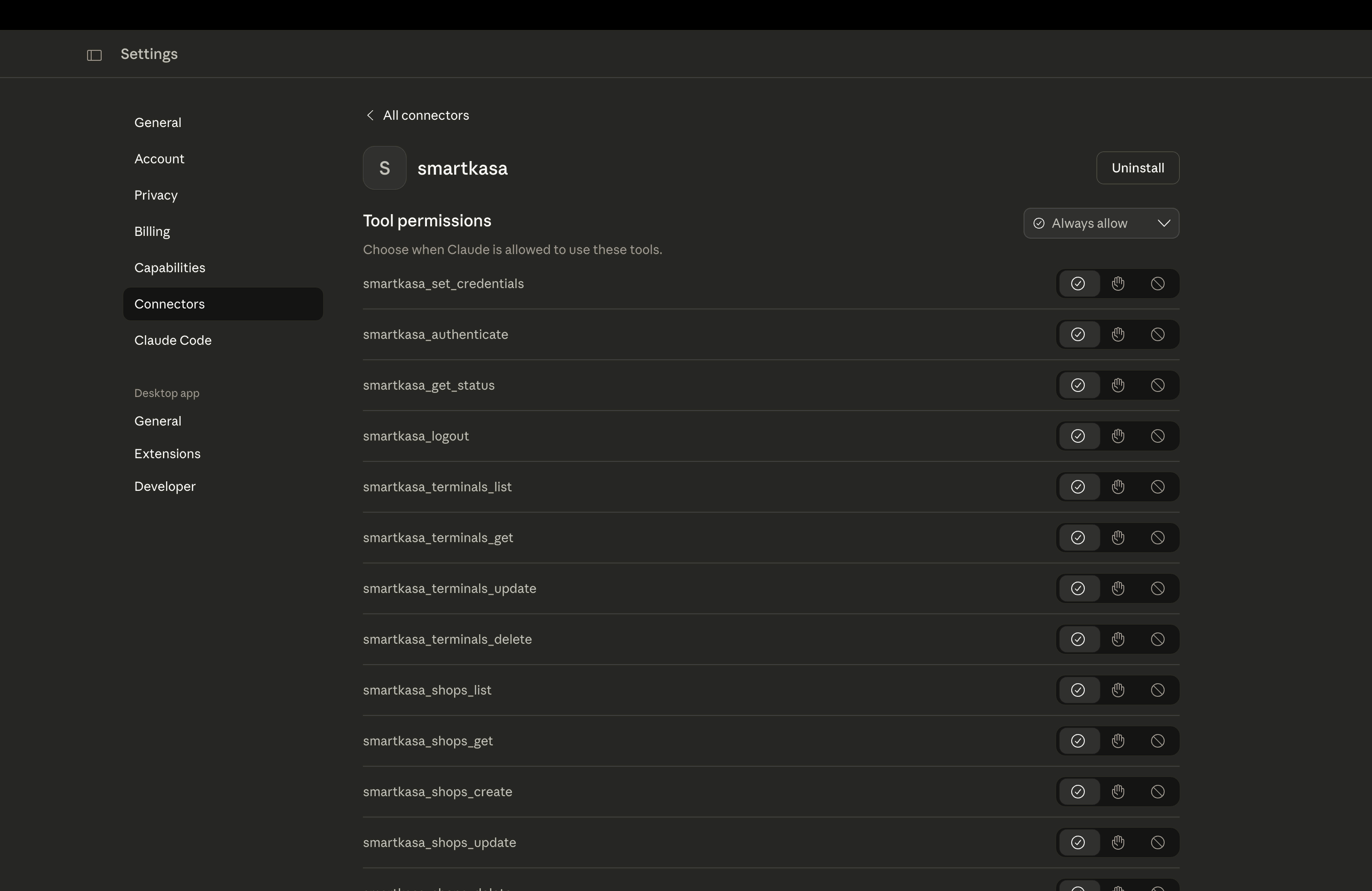Allow smartkasa_terminals_update with checkmark toggle
The height and width of the screenshot is (891, 1372).
click(1078, 588)
